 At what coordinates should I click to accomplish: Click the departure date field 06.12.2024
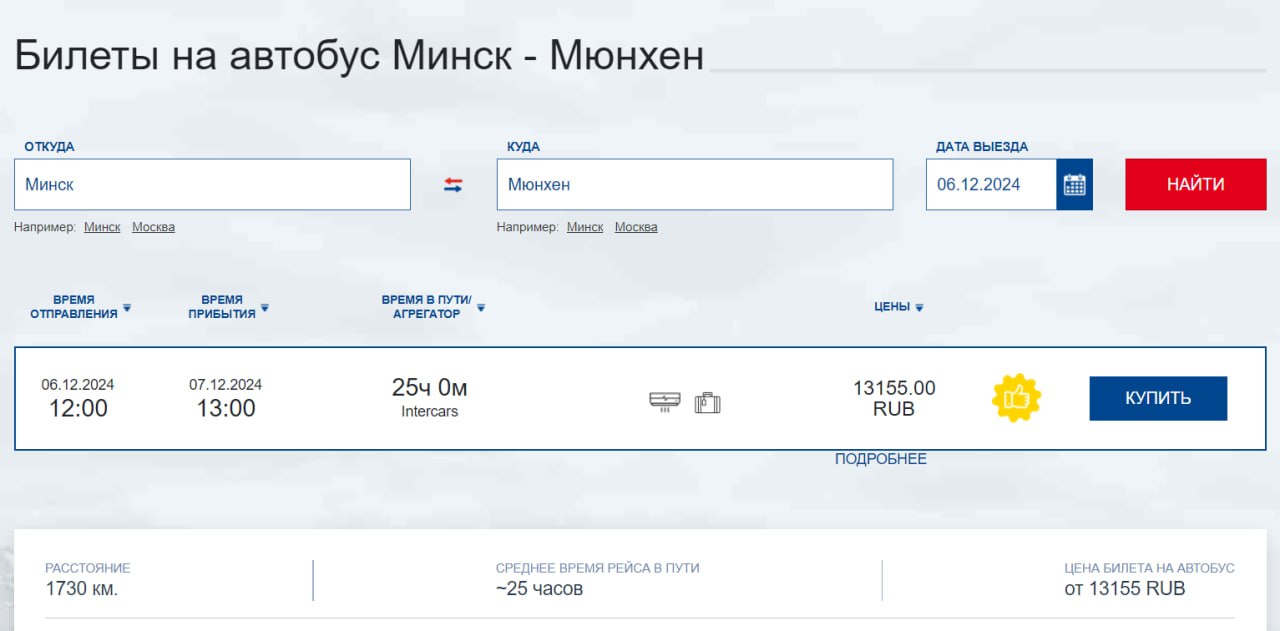pos(990,185)
